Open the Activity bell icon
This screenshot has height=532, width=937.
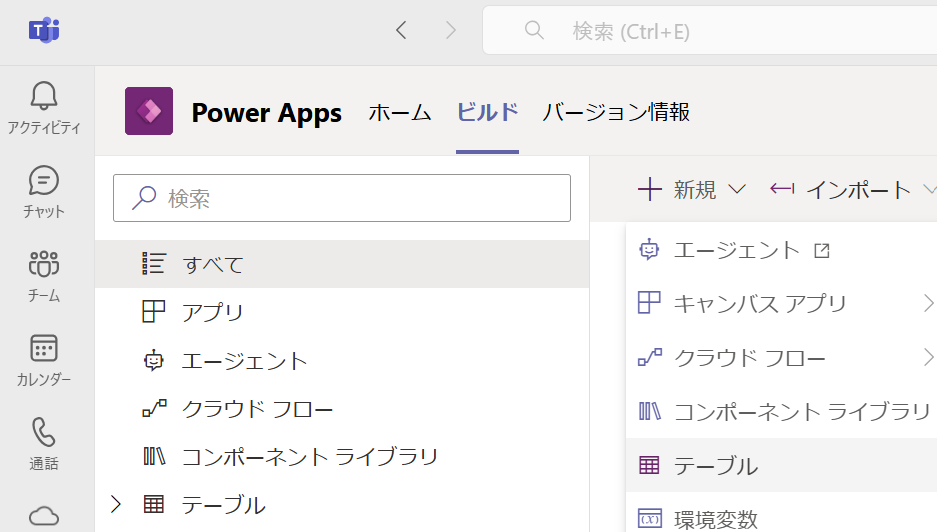44,96
